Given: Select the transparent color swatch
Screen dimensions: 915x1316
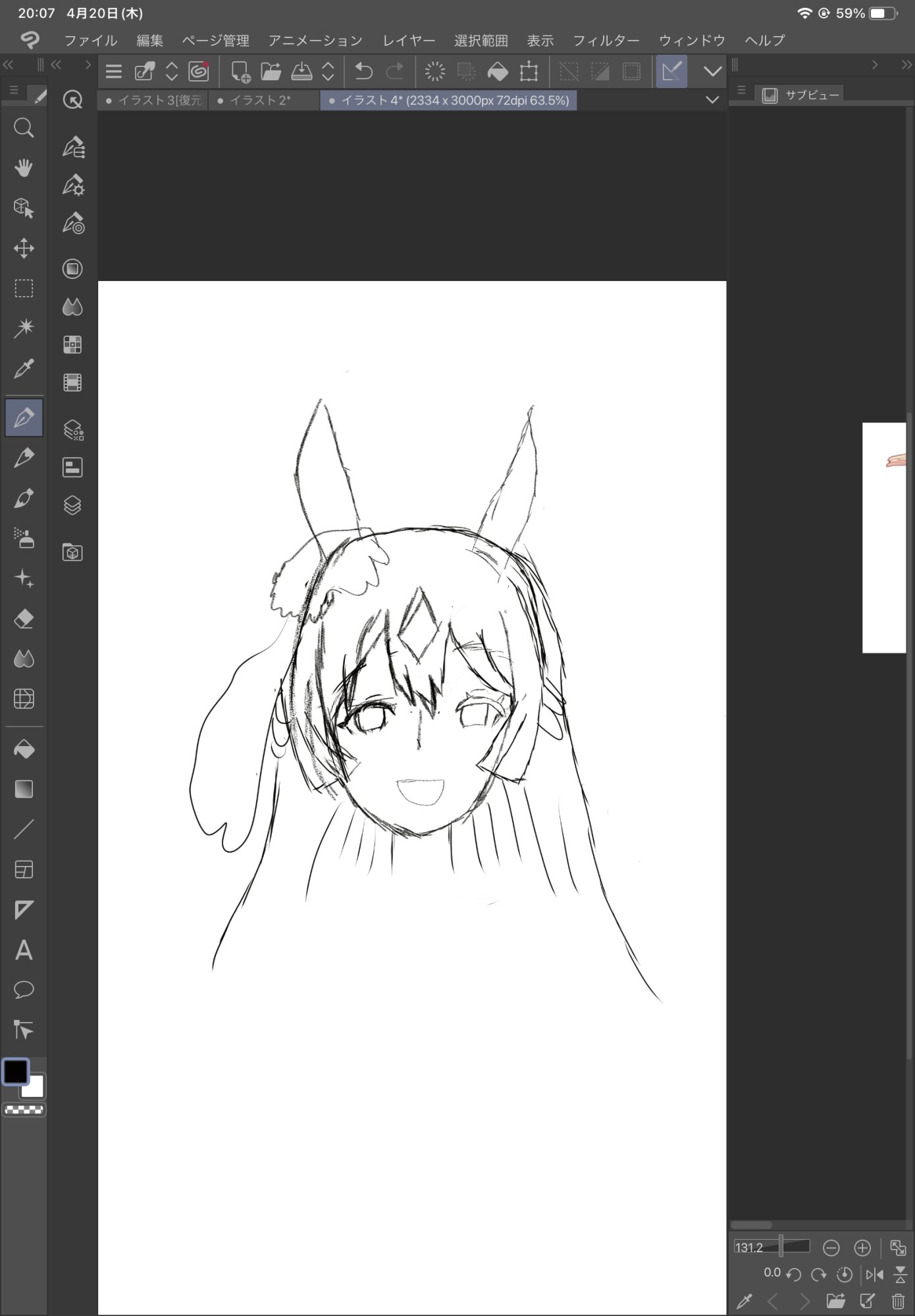Looking at the screenshot, I should pos(24,1110).
